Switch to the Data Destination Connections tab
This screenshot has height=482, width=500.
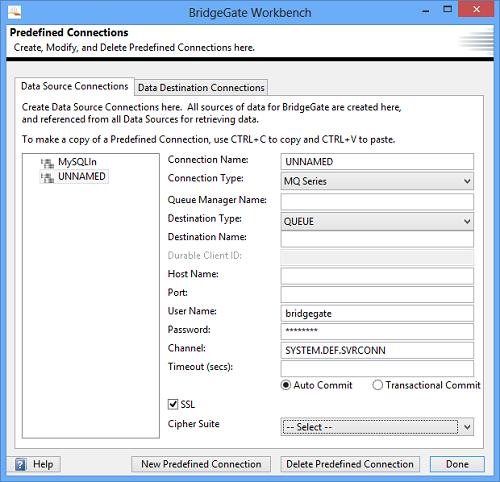pyautogui.click(x=201, y=88)
